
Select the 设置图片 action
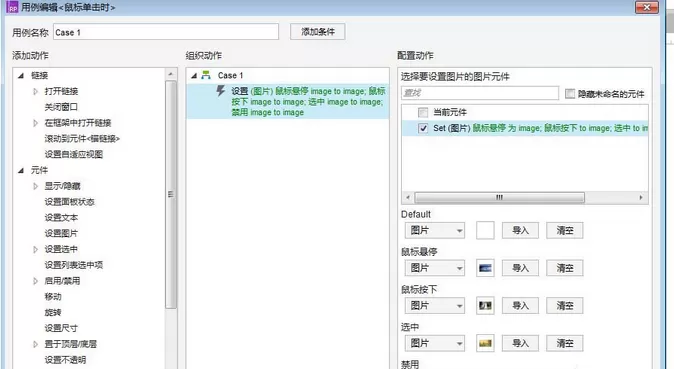61,234
